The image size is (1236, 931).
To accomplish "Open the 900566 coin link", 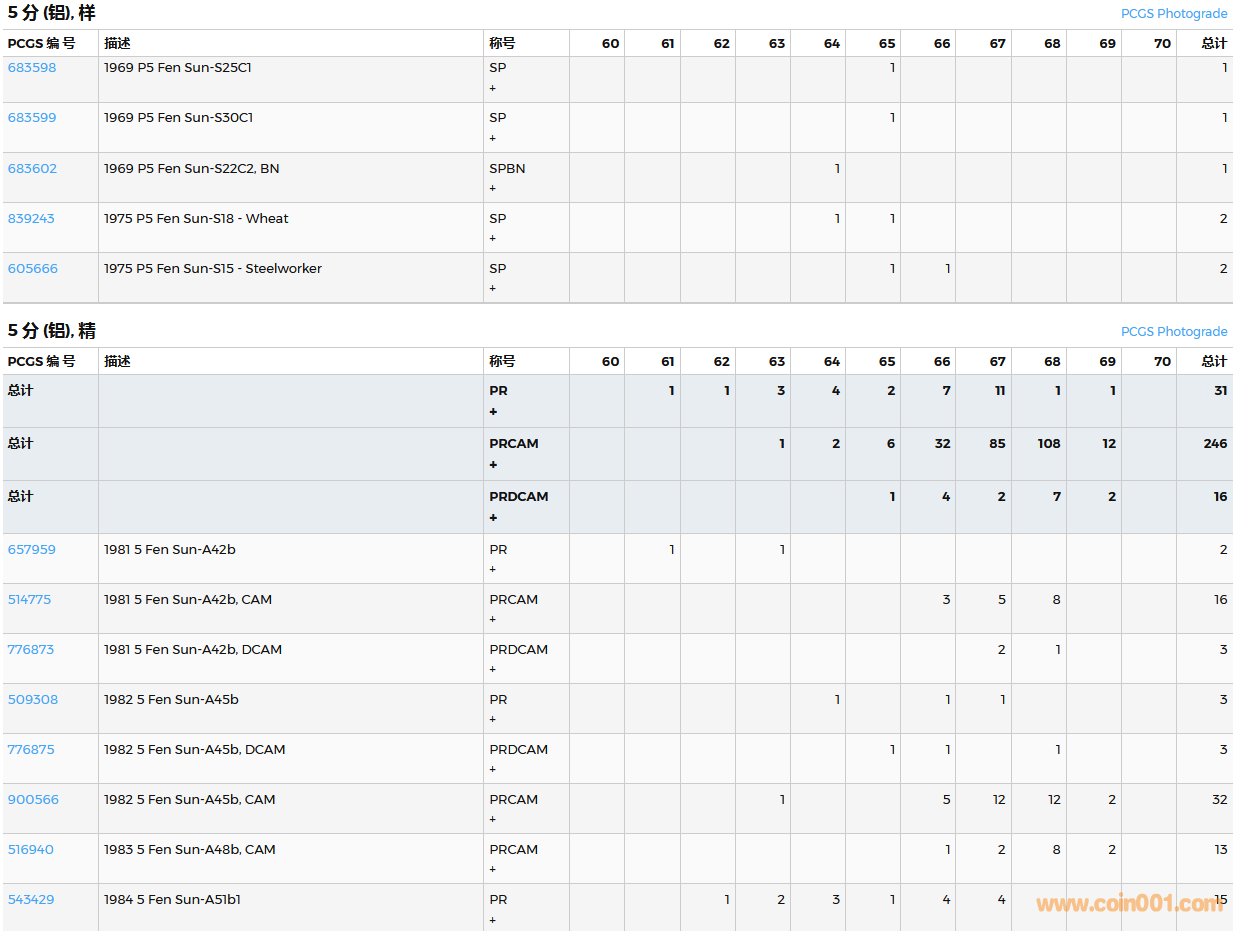I will [33, 799].
